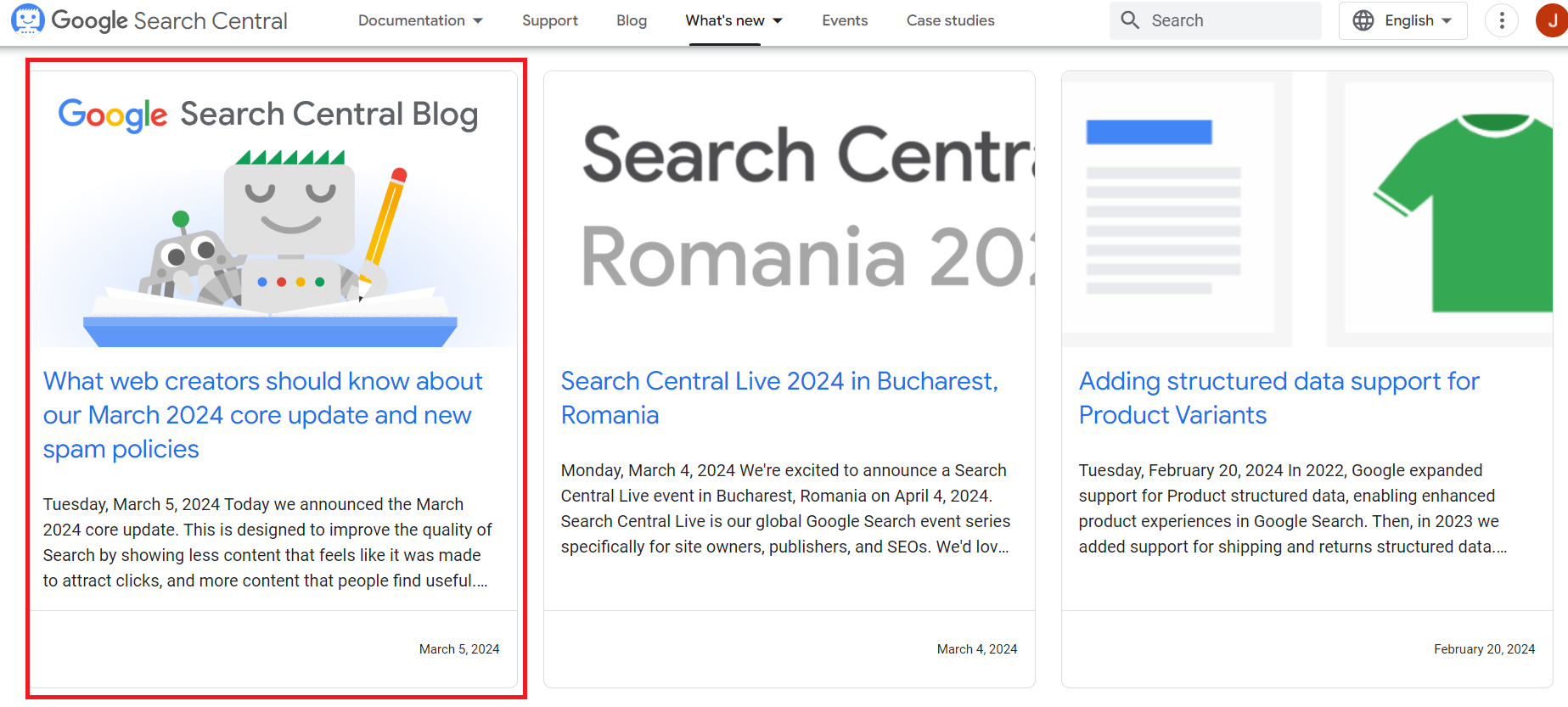Open the three-dot more options menu

1502,20
